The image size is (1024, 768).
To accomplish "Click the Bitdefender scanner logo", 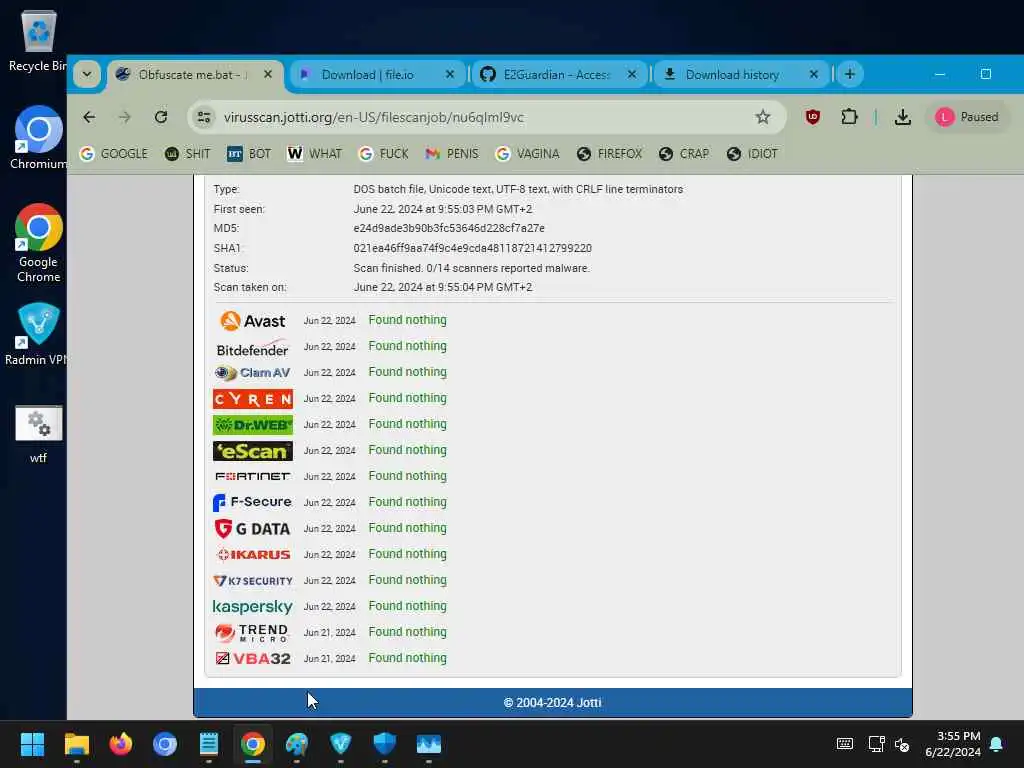I will pyautogui.click(x=252, y=347).
